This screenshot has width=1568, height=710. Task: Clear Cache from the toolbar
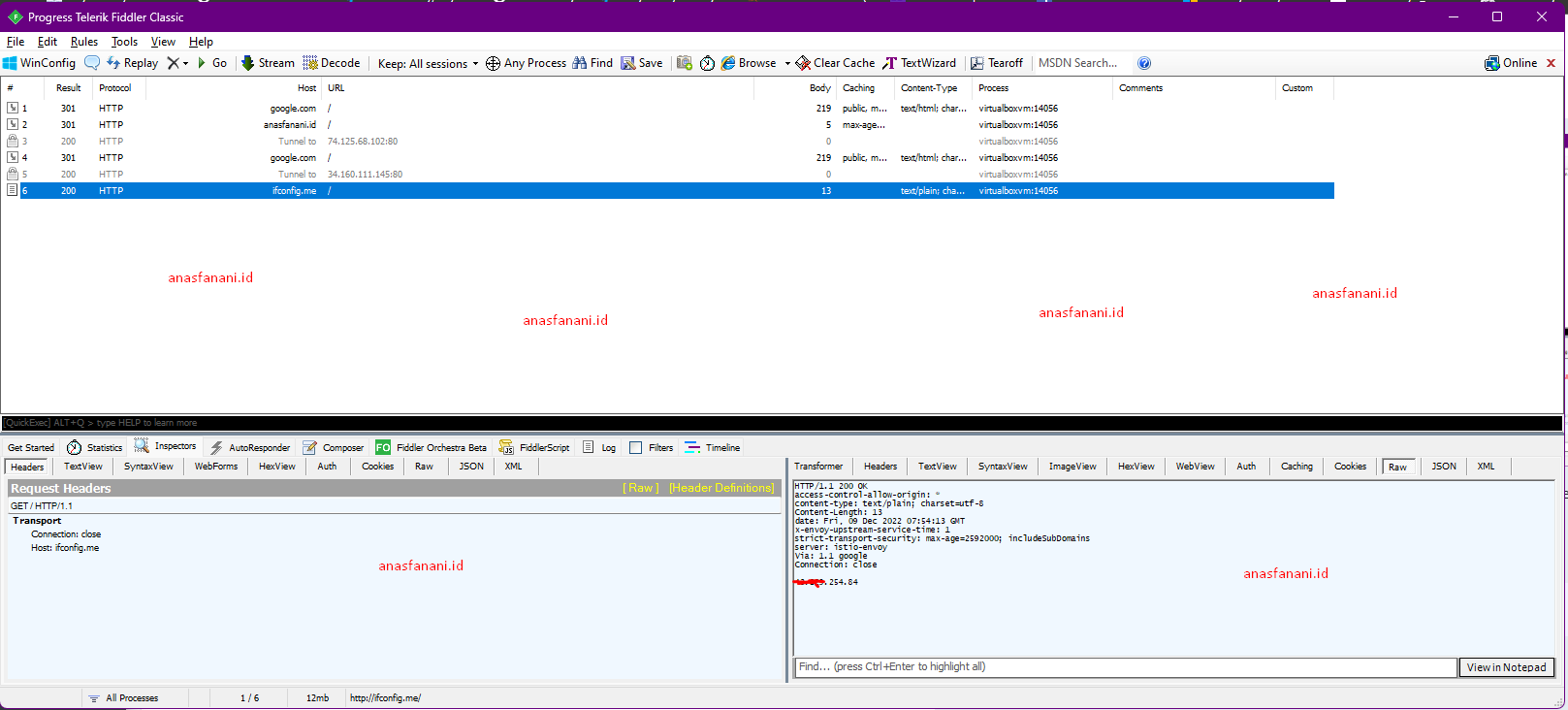[x=835, y=63]
